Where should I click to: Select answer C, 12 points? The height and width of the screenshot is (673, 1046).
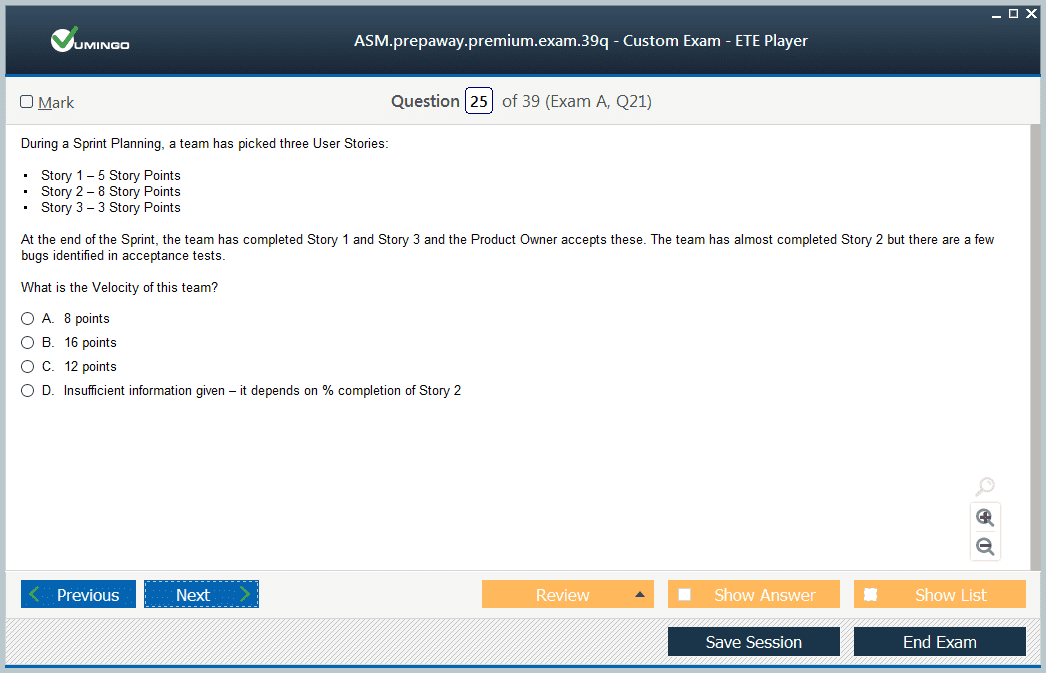[x=27, y=367]
